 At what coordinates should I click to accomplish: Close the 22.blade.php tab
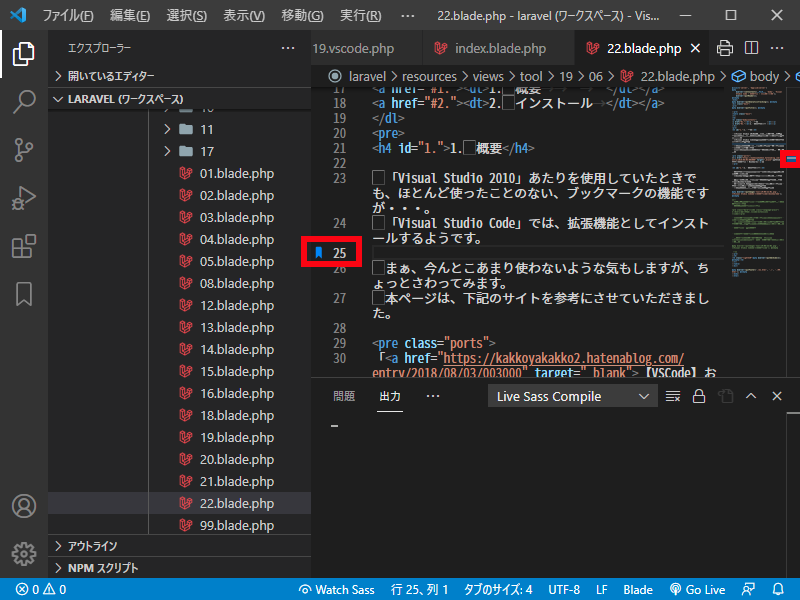pyautogui.click(x=695, y=48)
